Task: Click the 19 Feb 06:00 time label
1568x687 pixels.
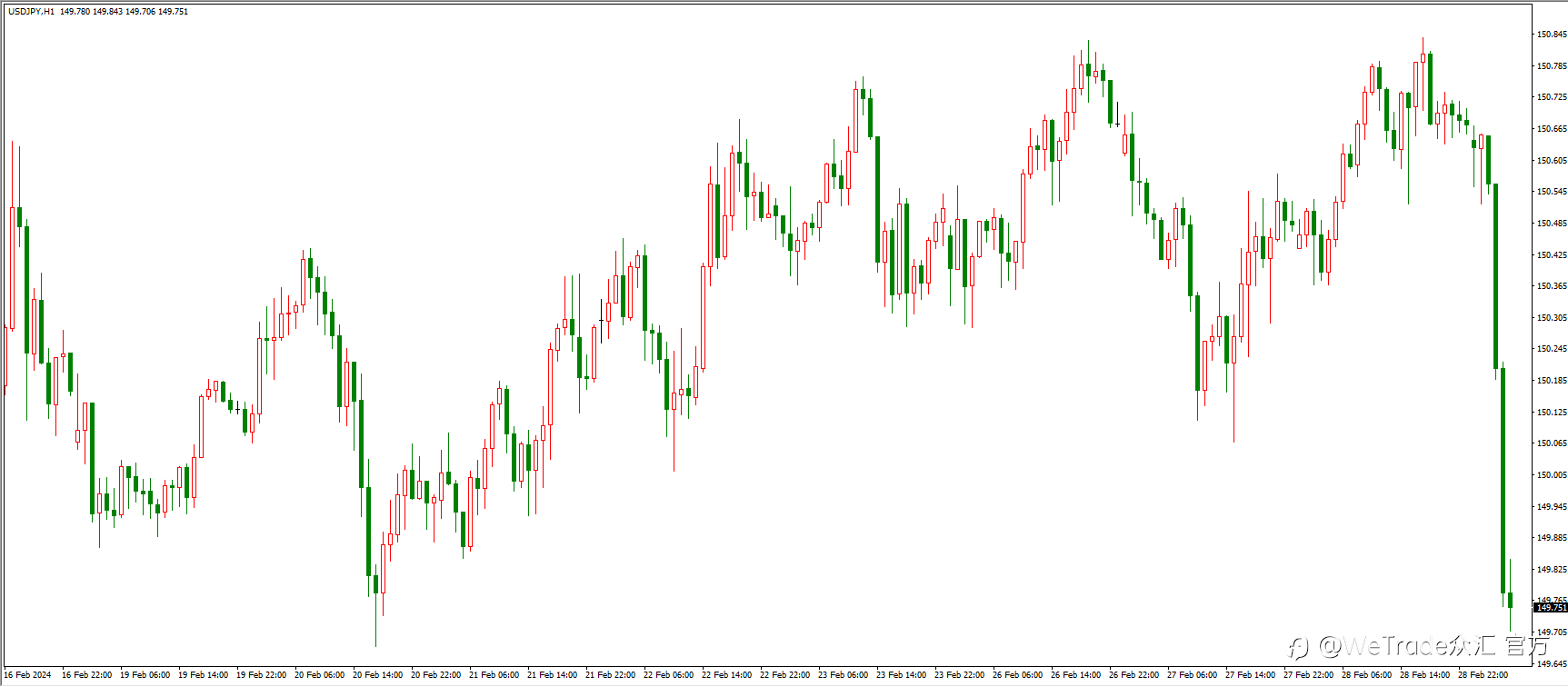Action: coord(145,675)
